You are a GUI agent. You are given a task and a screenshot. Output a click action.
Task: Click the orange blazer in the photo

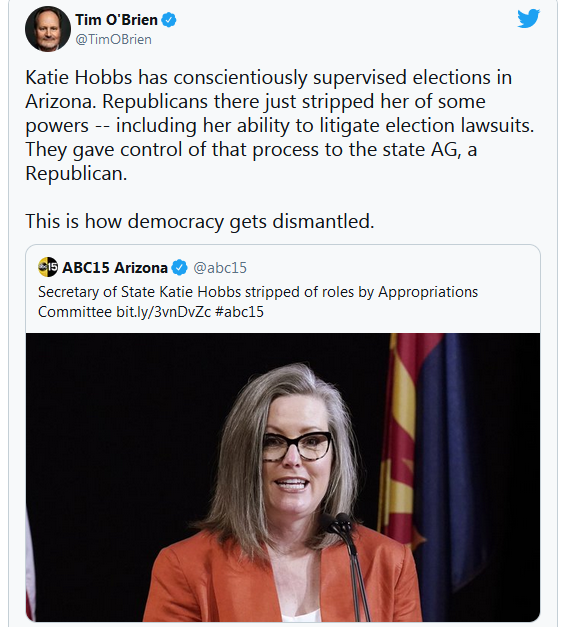pyautogui.click(x=280, y=580)
